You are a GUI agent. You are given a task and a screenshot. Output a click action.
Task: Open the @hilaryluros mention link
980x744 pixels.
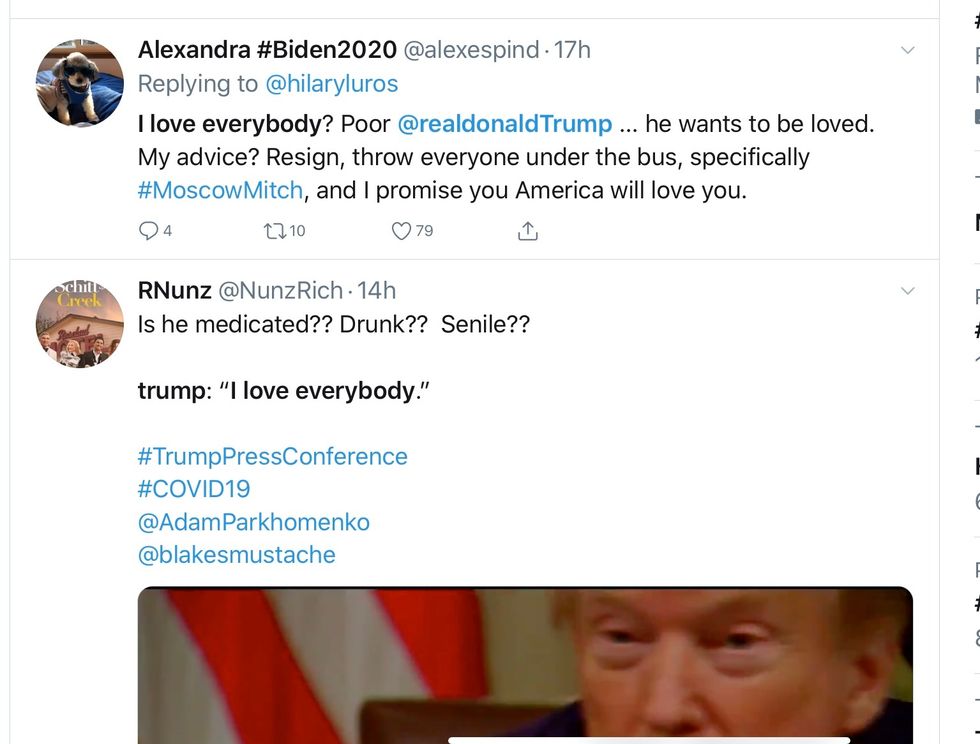click(x=331, y=84)
